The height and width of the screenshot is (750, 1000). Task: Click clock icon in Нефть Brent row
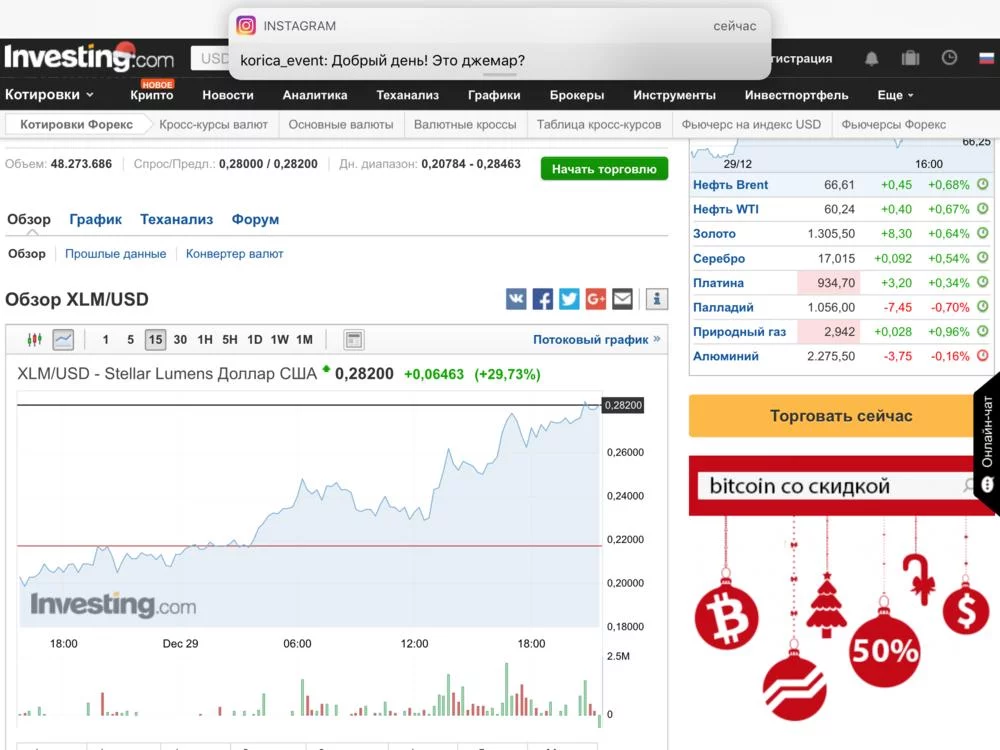point(983,184)
